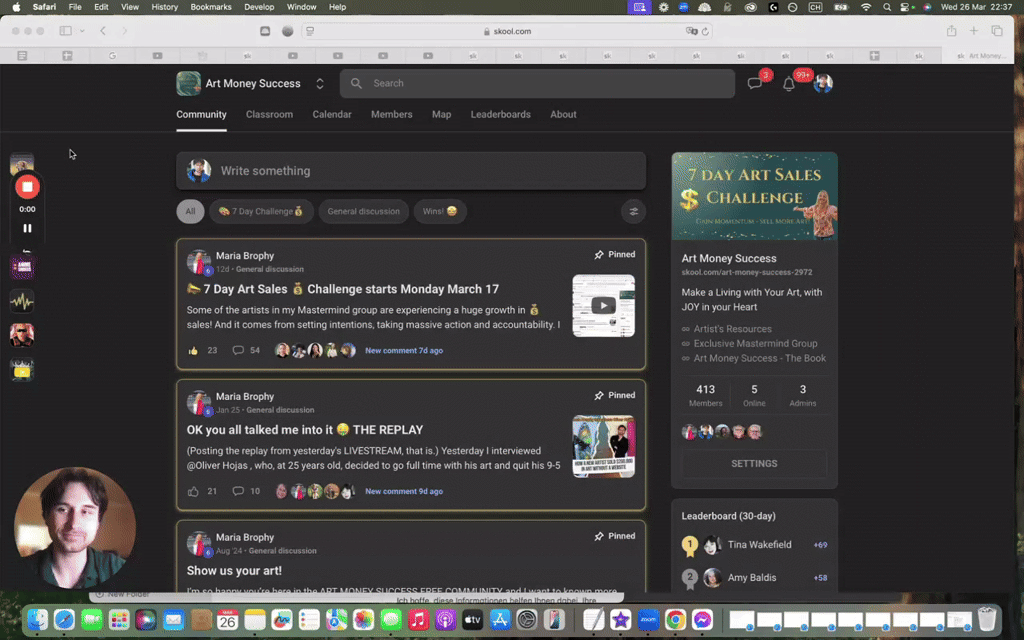Open the notifications bell
1024x640 pixels.
[789, 84]
